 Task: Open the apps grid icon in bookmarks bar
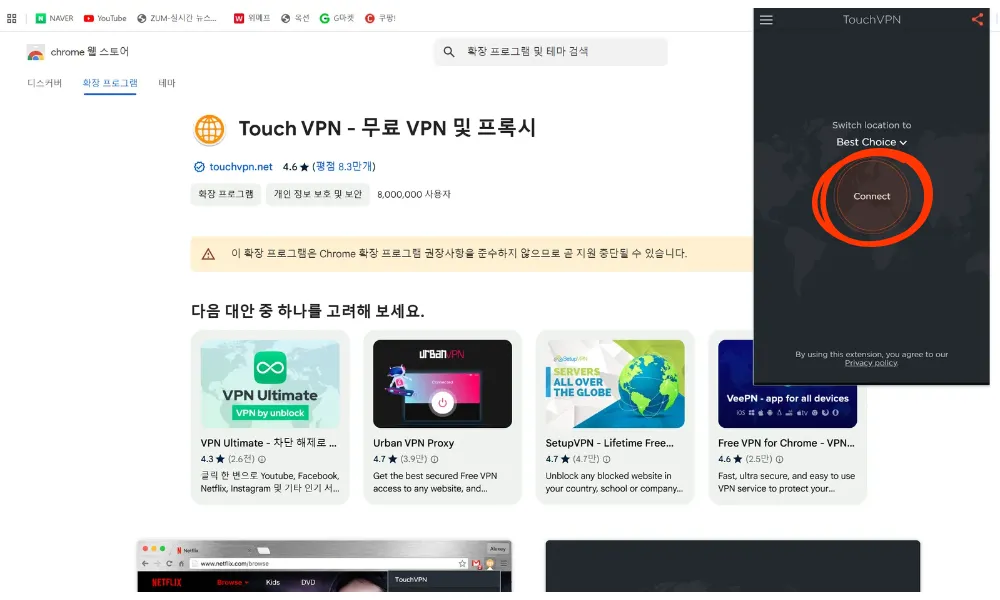click(x=11, y=18)
